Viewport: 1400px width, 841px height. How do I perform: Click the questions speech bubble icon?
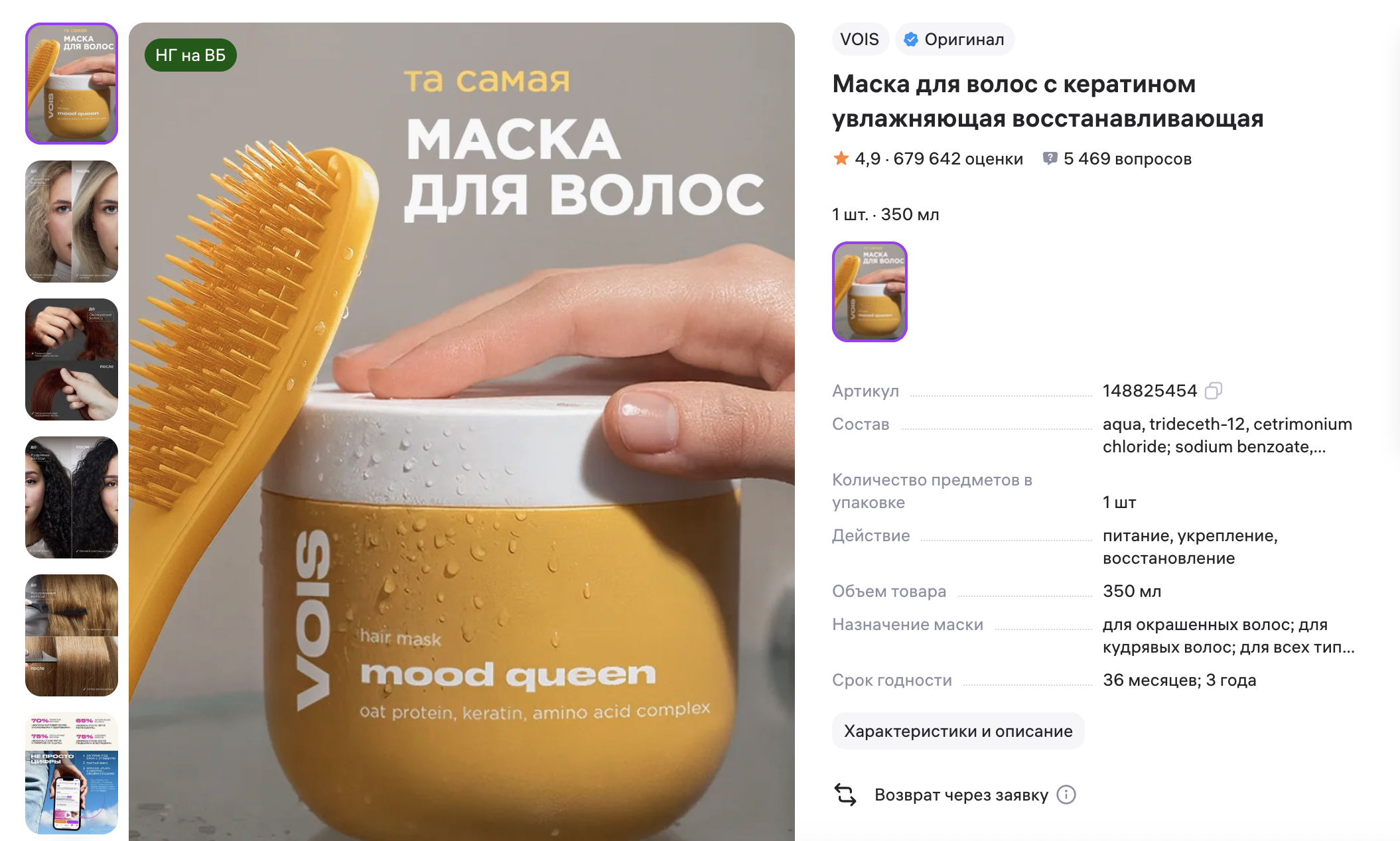point(1050,159)
